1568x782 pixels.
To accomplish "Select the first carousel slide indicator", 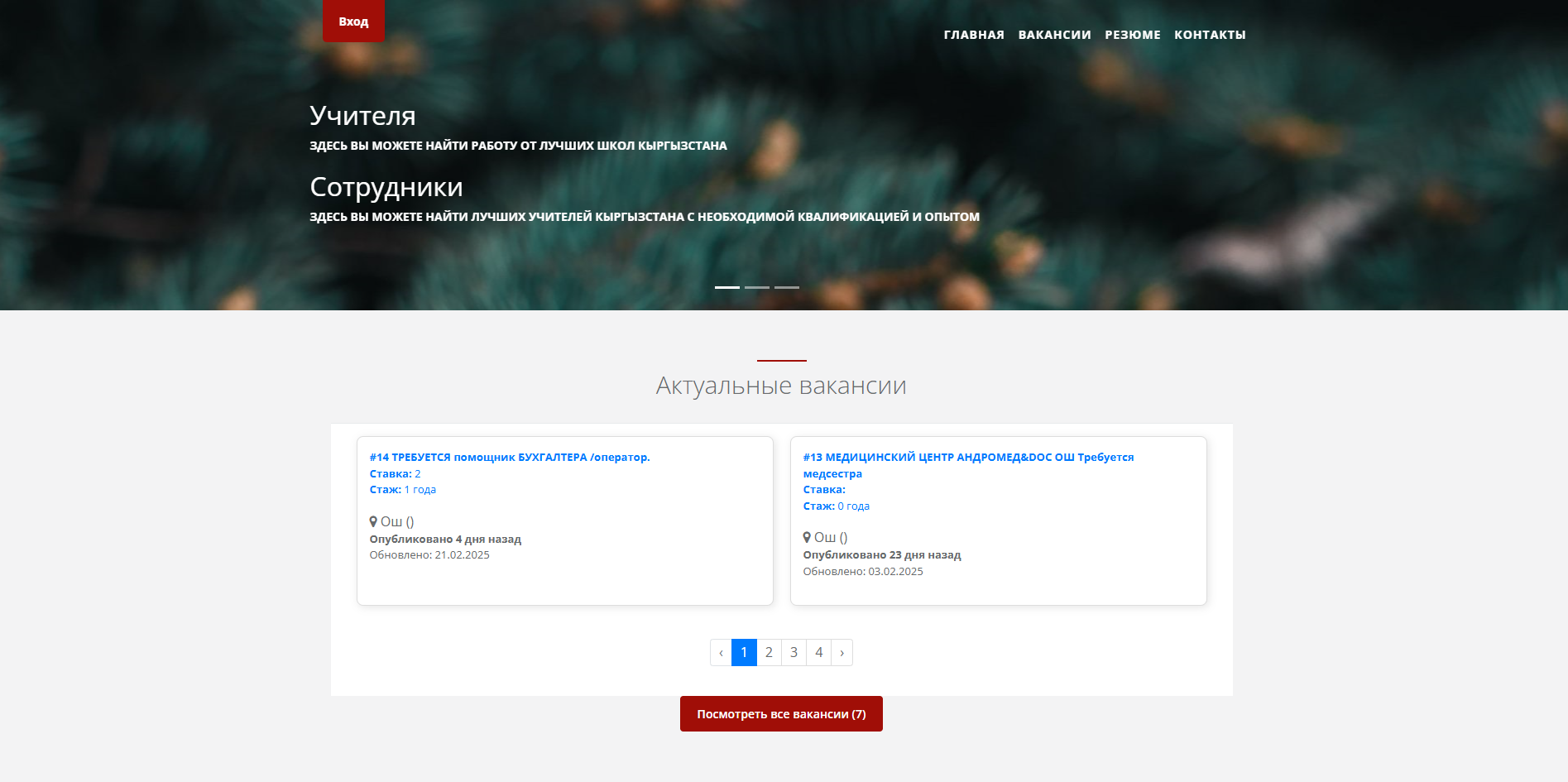I will pyautogui.click(x=727, y=287).
